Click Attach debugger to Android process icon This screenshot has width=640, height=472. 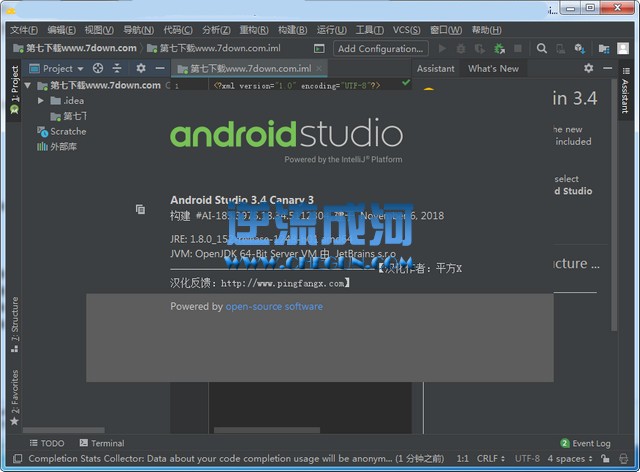point(499,49)
